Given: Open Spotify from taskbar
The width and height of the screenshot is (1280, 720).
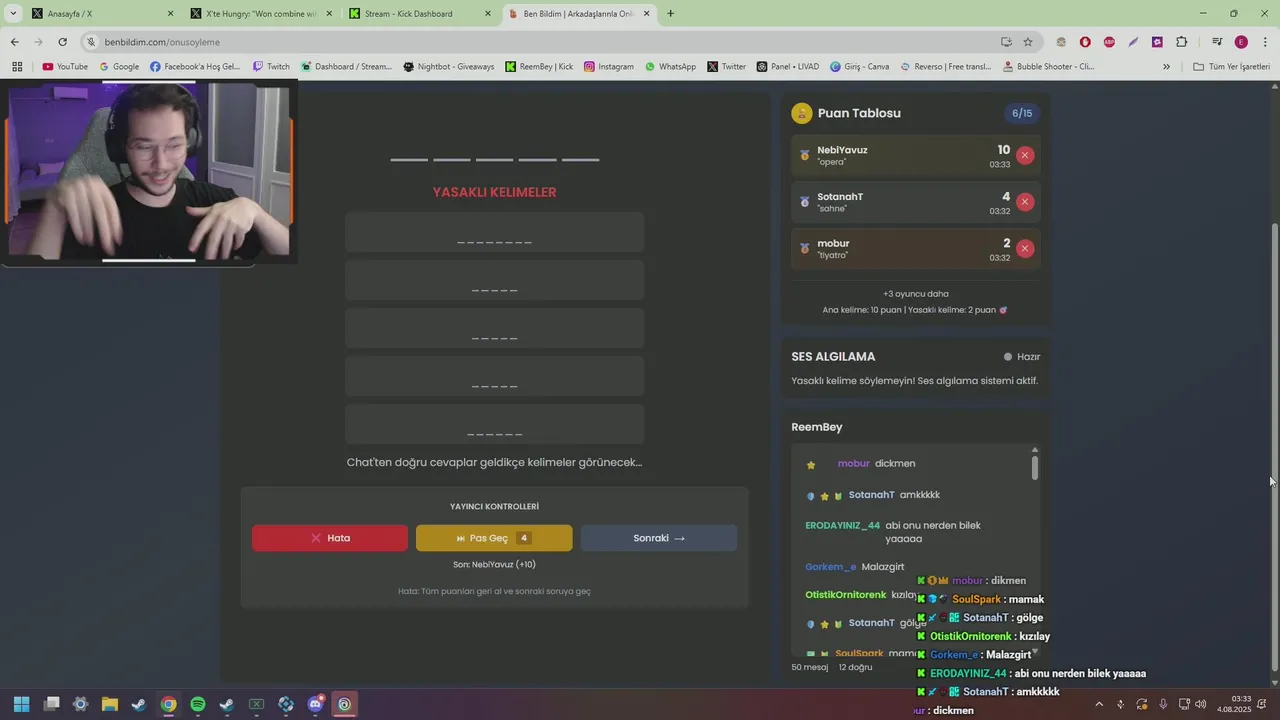Looking at the screenshot, I should [198, 704].
